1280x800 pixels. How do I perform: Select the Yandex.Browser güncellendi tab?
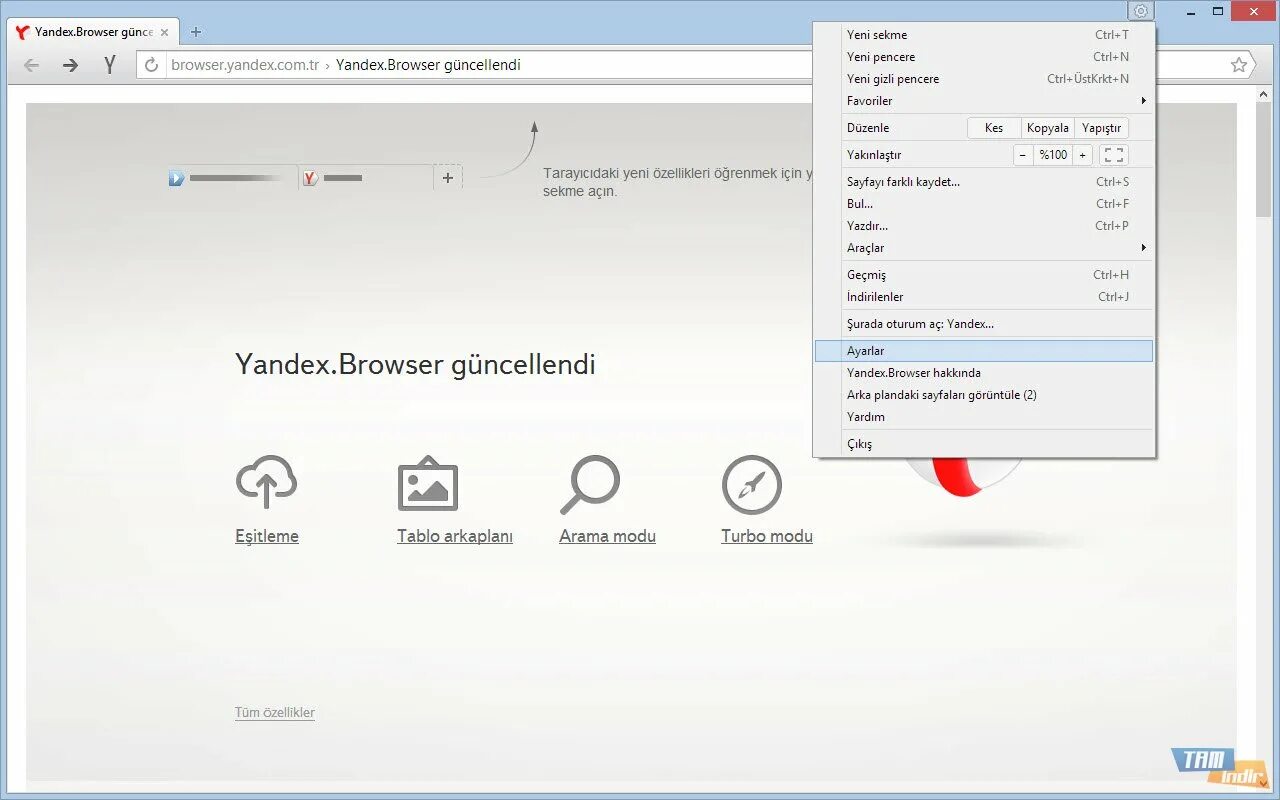pos(95,32)
